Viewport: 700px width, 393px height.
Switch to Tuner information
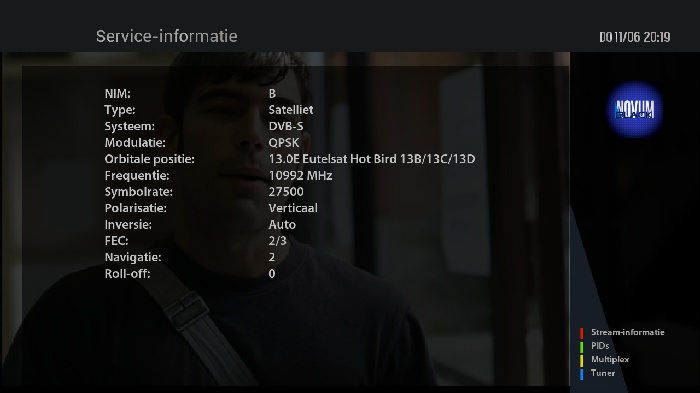(x=603, y=373)
